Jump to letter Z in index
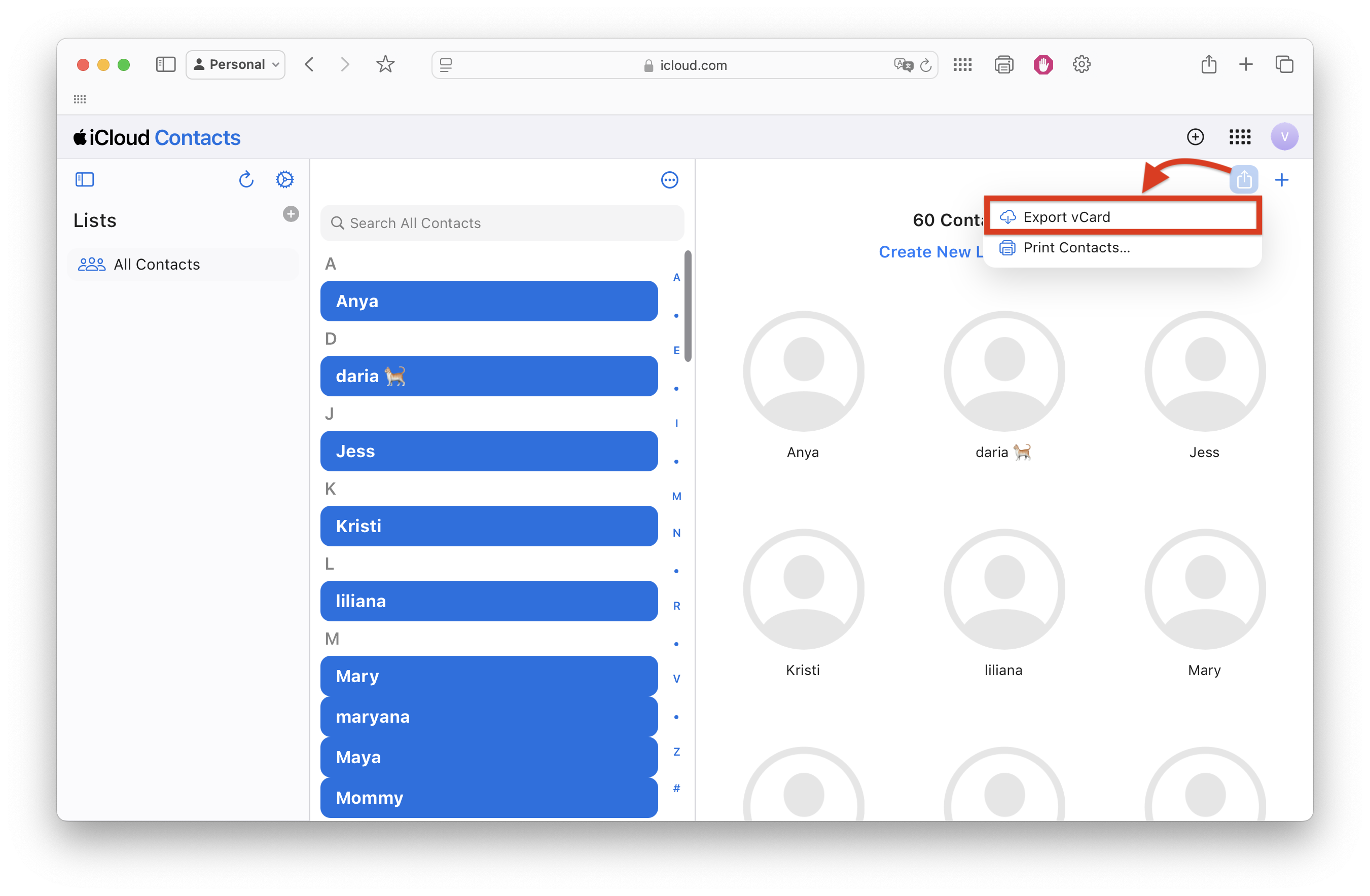The image size is (1370, 896). pos(677,752)
